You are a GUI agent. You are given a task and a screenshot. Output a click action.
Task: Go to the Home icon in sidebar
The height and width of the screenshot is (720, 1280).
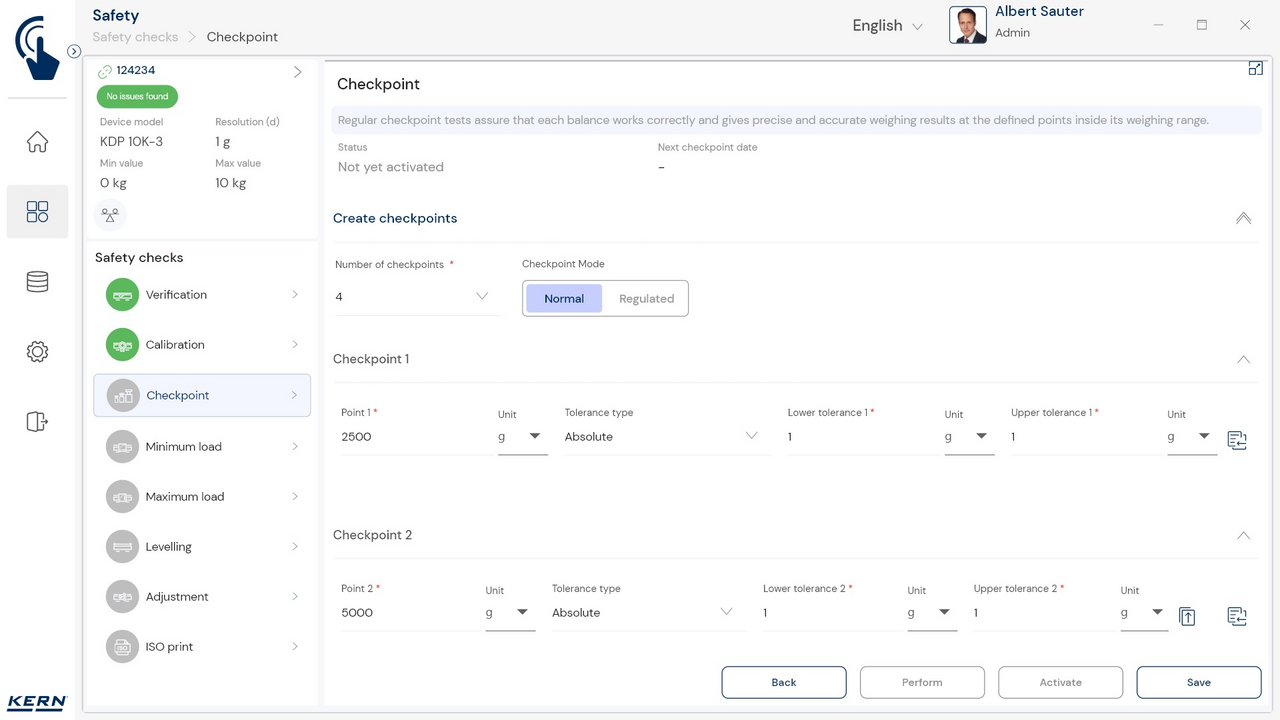(37, 142)
